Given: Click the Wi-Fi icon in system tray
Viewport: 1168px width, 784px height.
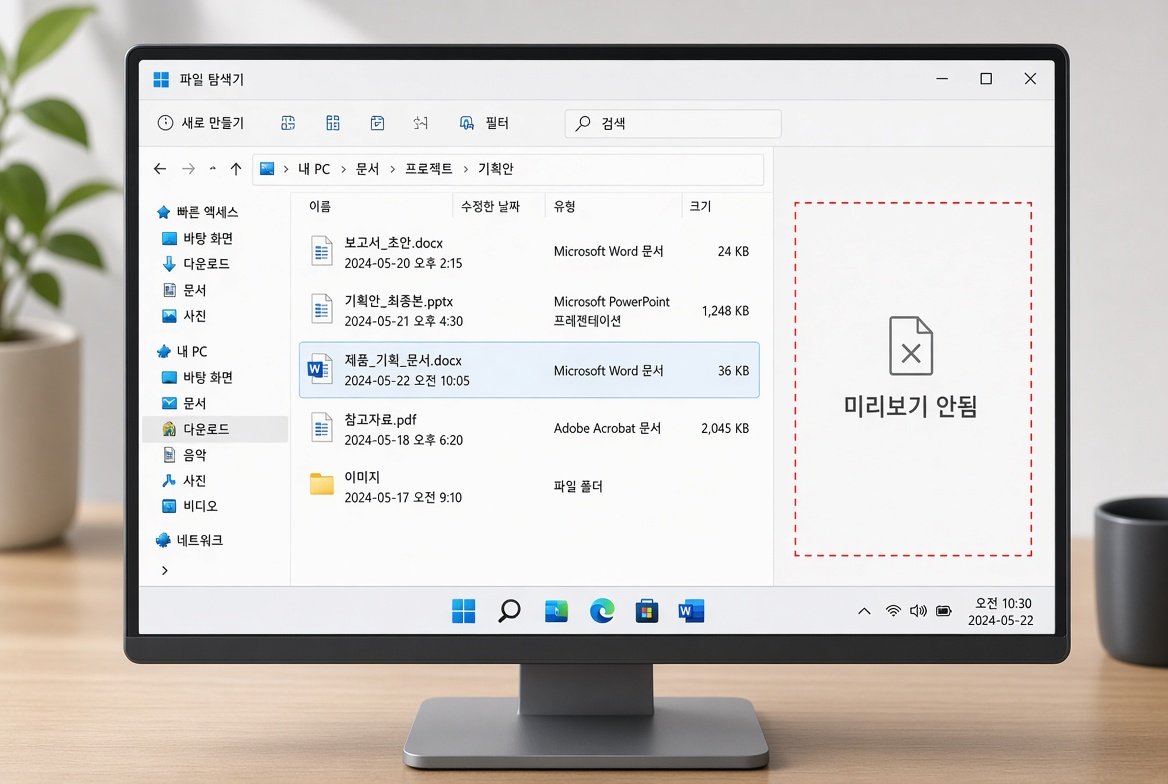Looking at the screenshot, I should (892, 611).
